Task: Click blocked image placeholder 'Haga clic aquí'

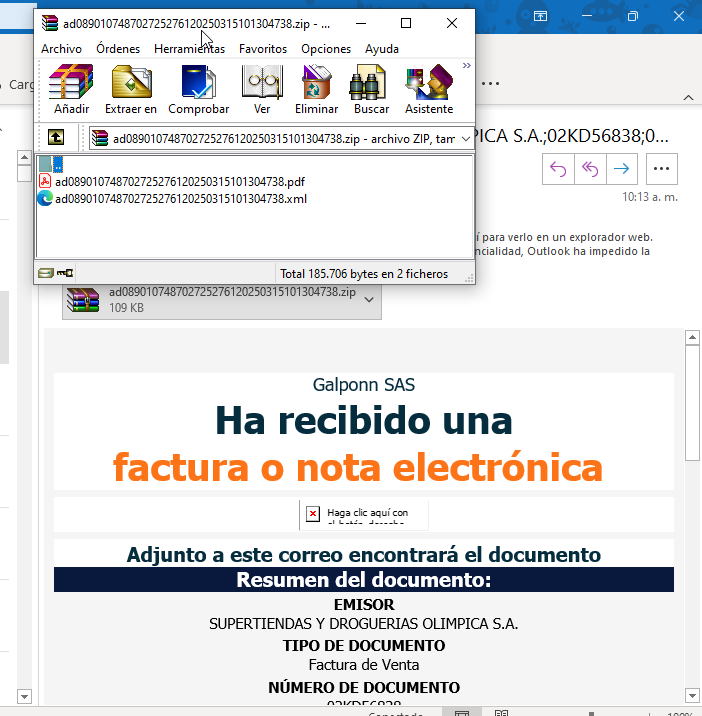Action: click(364, 515)
